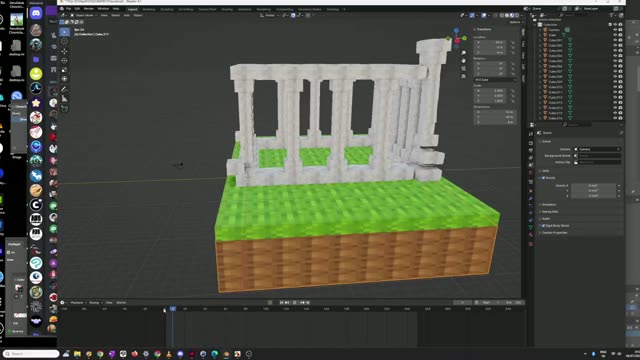Image resolution: width=640 pixels, height=360 pixels.
Task: Open the Discord home icon
Action: (x=36, y=13)
